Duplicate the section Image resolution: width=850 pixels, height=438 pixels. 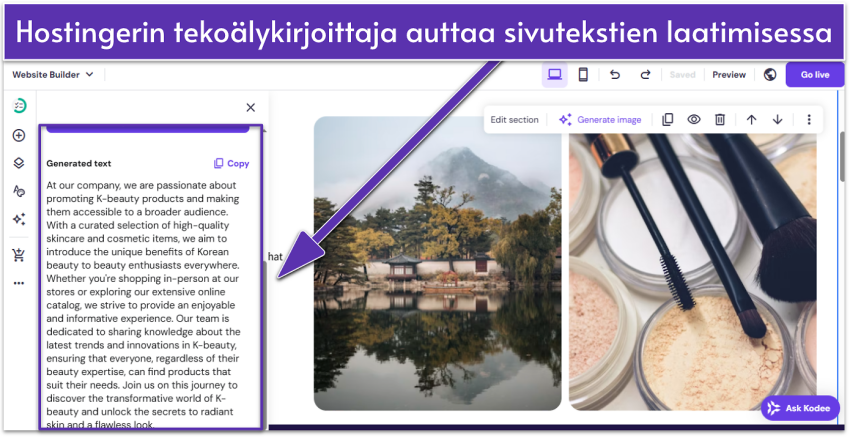tap(668, 119)
